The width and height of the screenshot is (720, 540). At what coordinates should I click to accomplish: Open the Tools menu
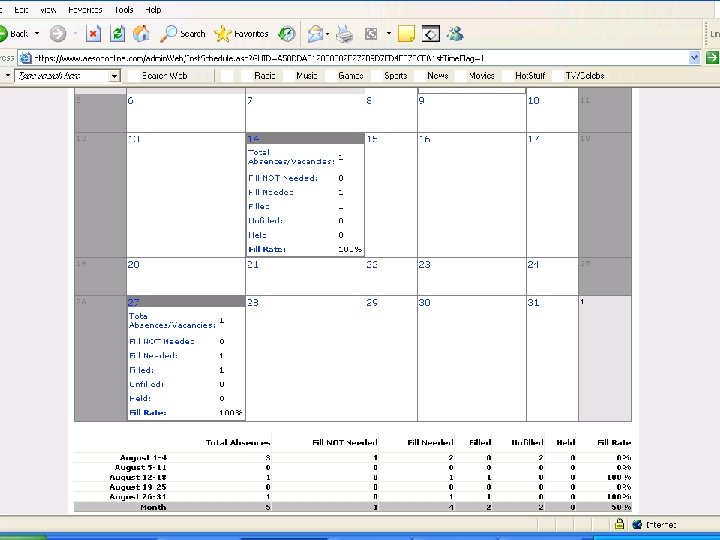(124, 9)
